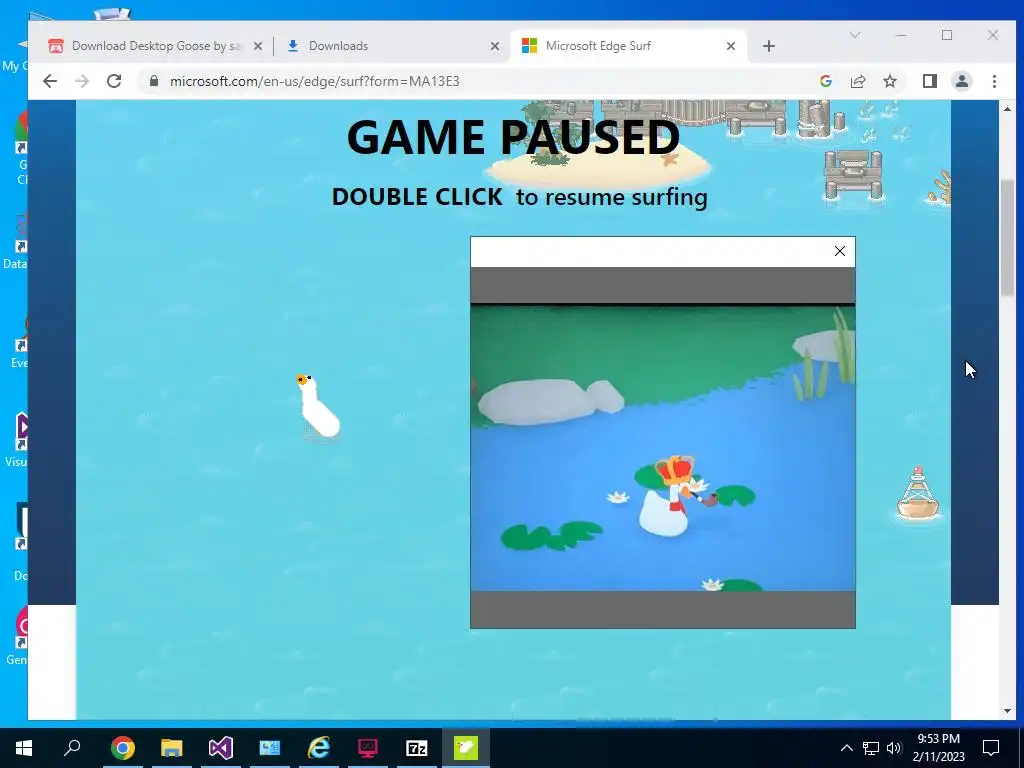Go forward in browser history

[82, 81]
